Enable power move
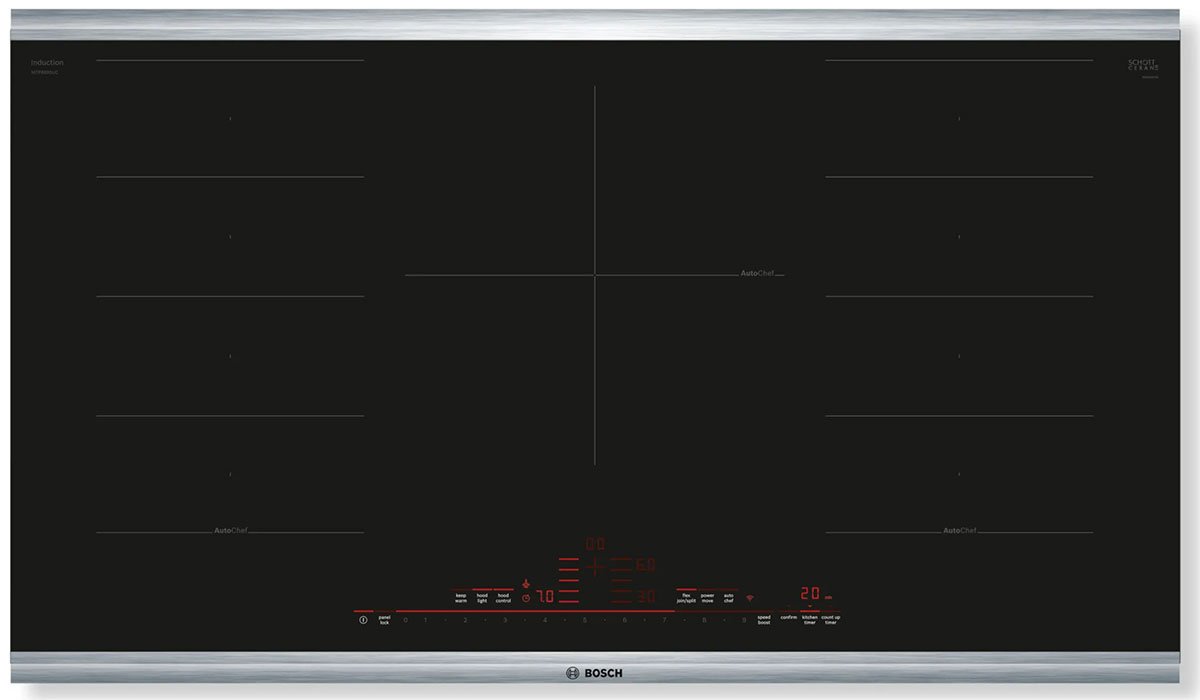The image size is (1200, 700). (706, 598)
